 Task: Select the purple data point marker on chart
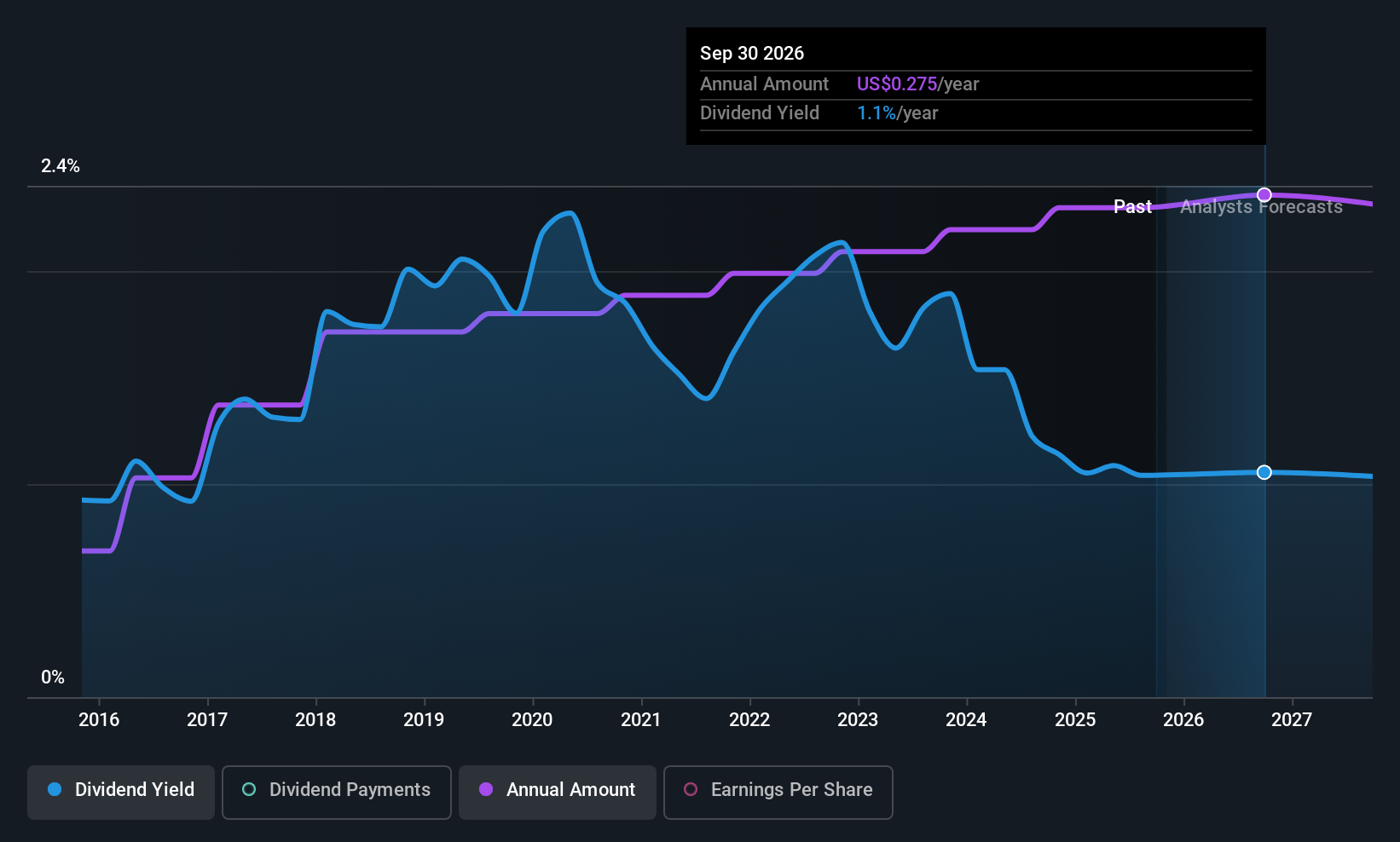click(1264, 195)
